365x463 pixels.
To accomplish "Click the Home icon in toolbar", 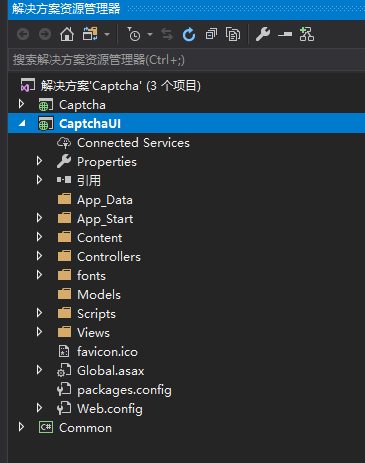I will (x=67, y=34).
